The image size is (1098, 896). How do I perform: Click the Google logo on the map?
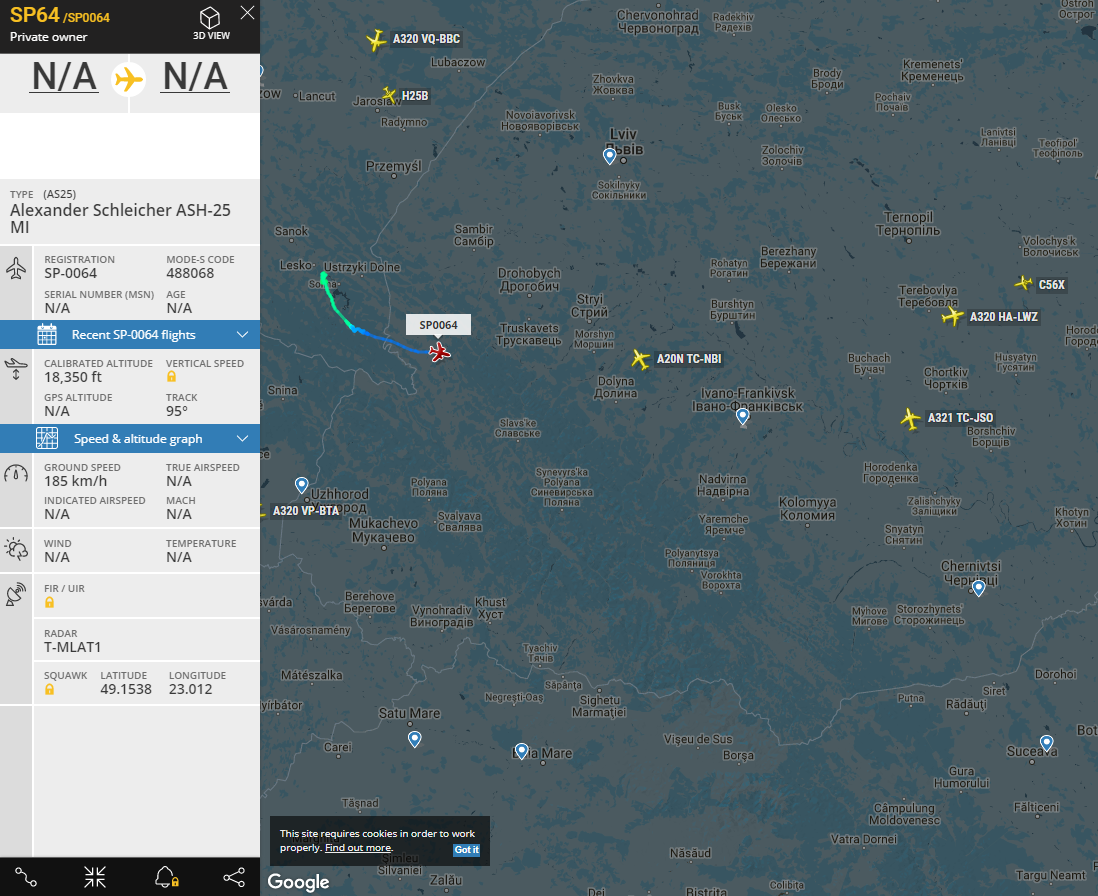[298, 882]
